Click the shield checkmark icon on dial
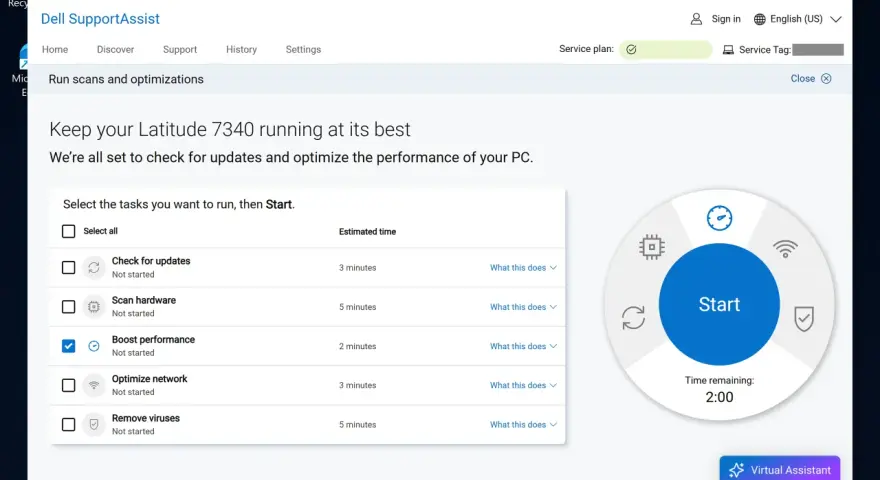The width and height of the screenshot is (880, 480). click(804, 319)
